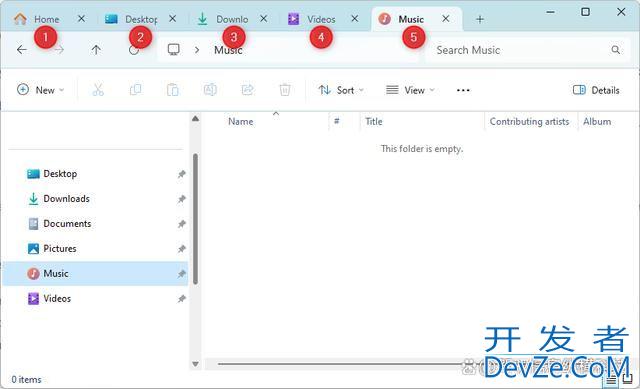Add a new tab with plus button

[480, 19]
